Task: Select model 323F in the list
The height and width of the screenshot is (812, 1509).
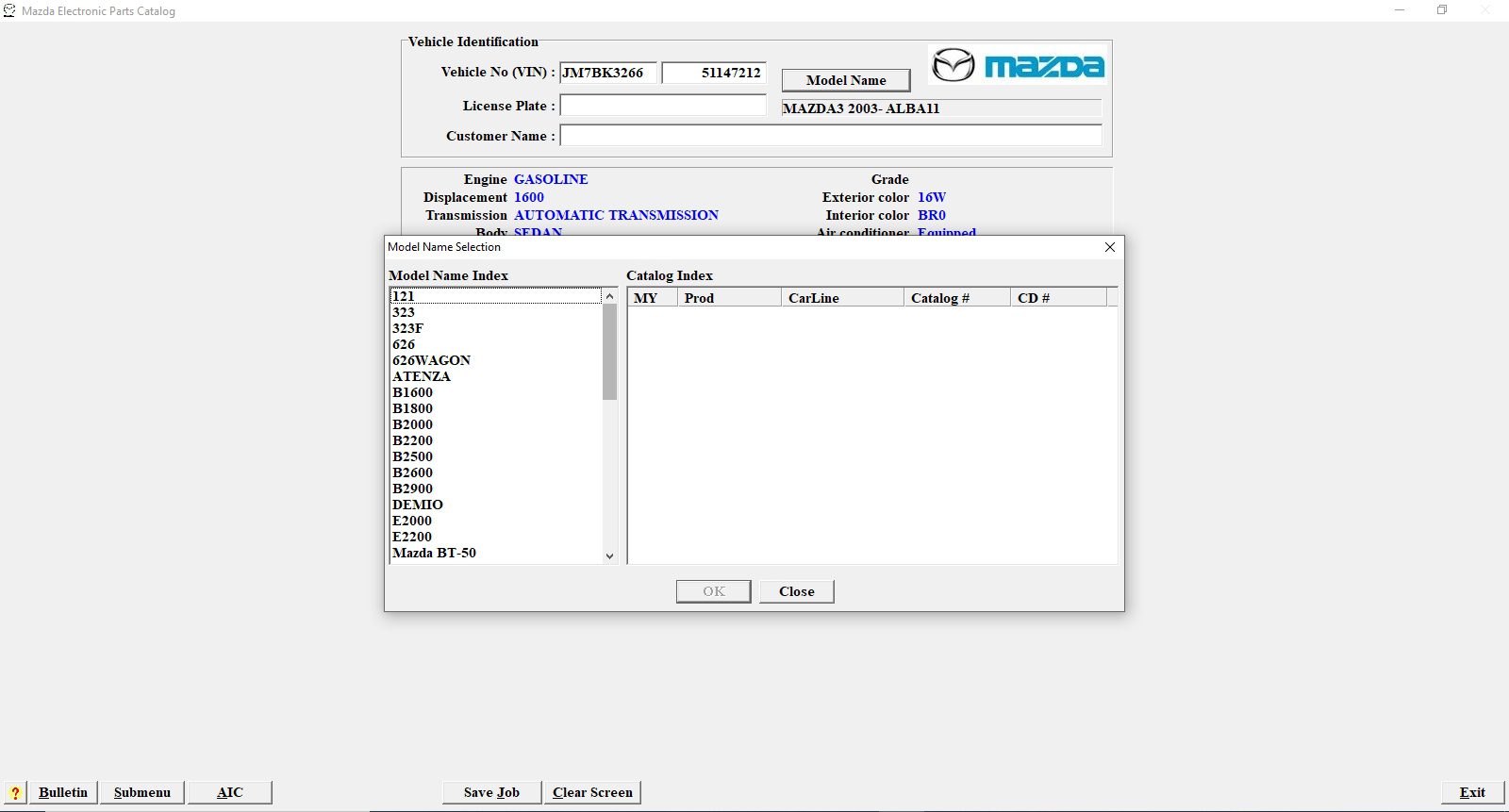Action: pyautogui.click(x=495, y=328)
